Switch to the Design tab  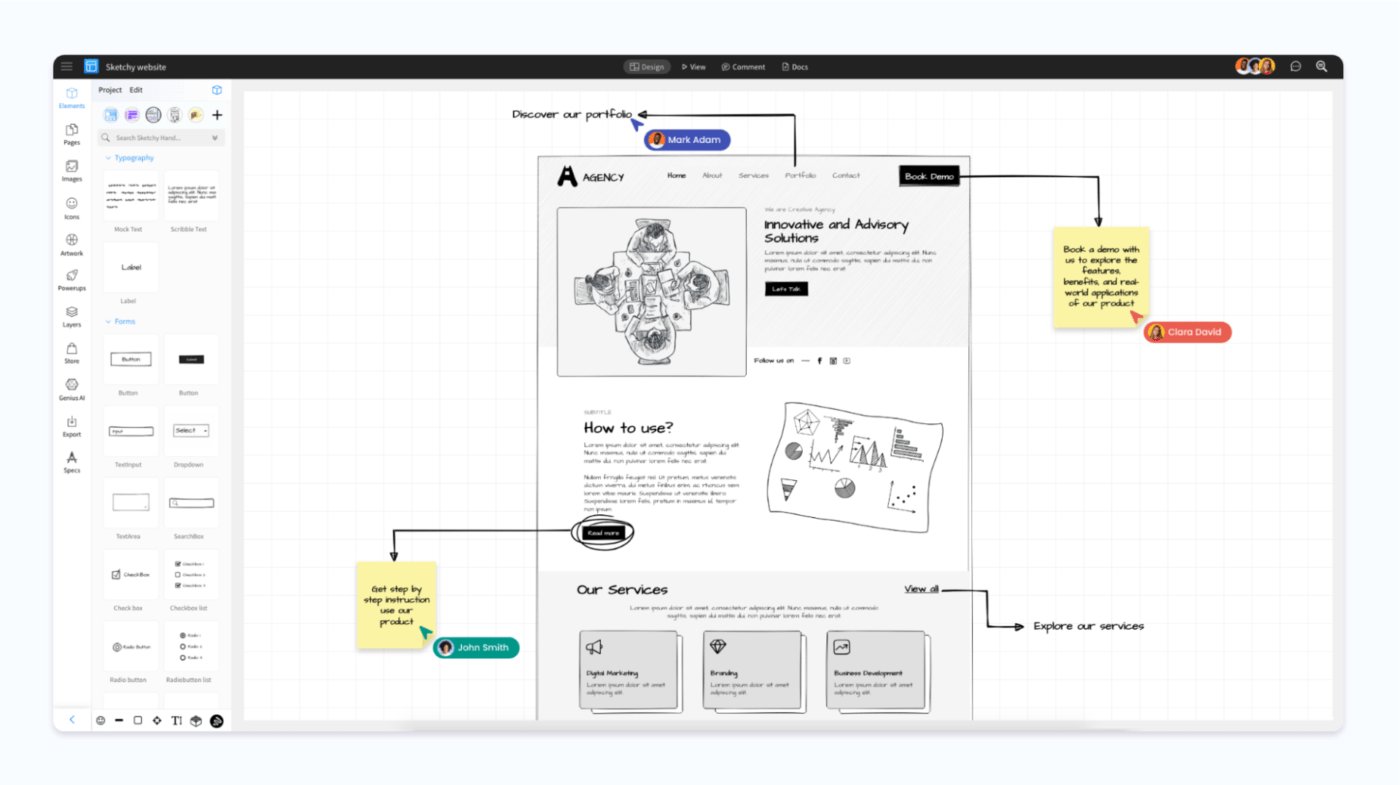coord(647,67)
